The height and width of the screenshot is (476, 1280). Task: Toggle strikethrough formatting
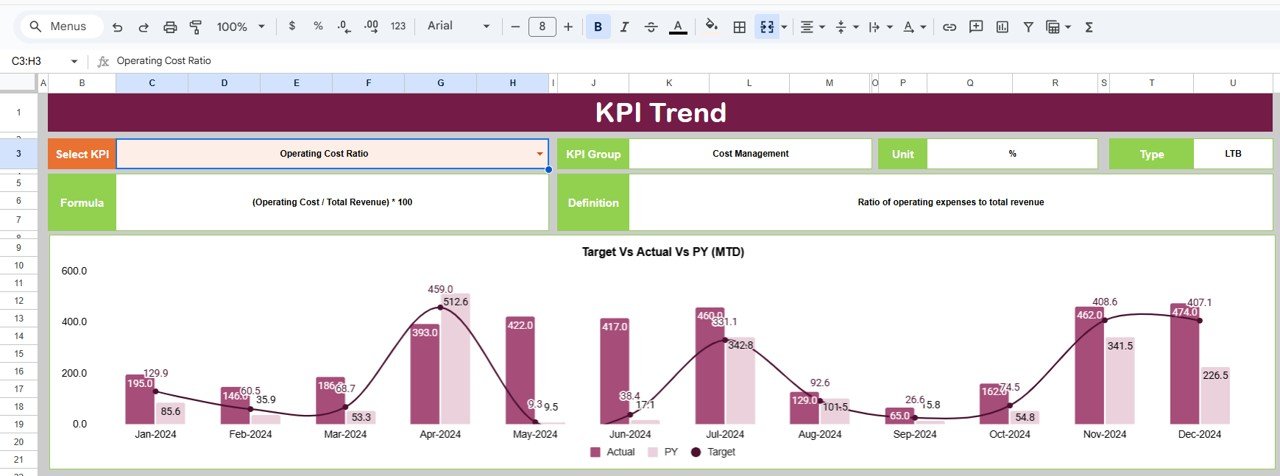point(651,27)
